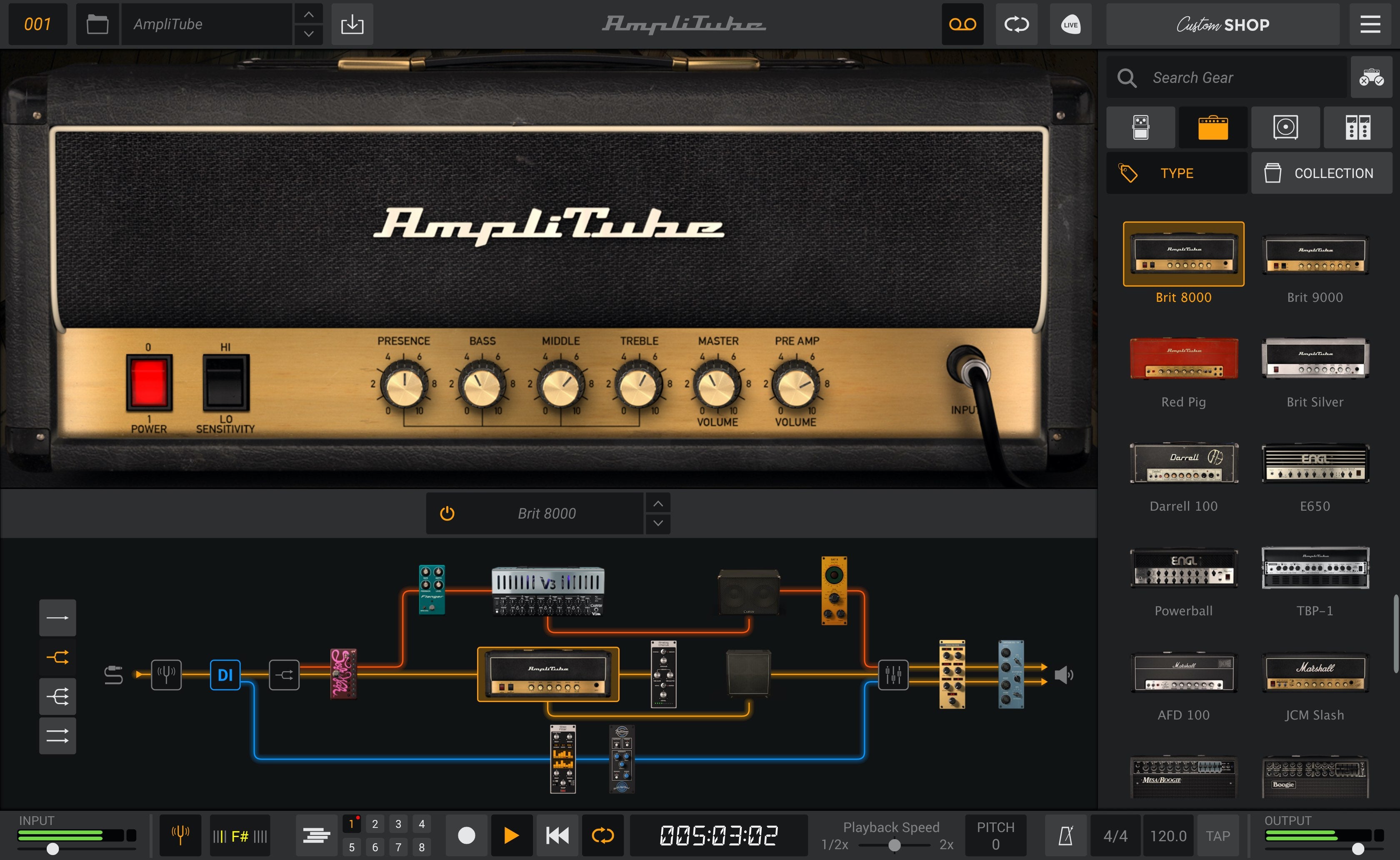Image resolution: width=1400 pixels, height=860 pixels.
Task: Open the looper recorder icon in top bar
Action: click(962, 24)
